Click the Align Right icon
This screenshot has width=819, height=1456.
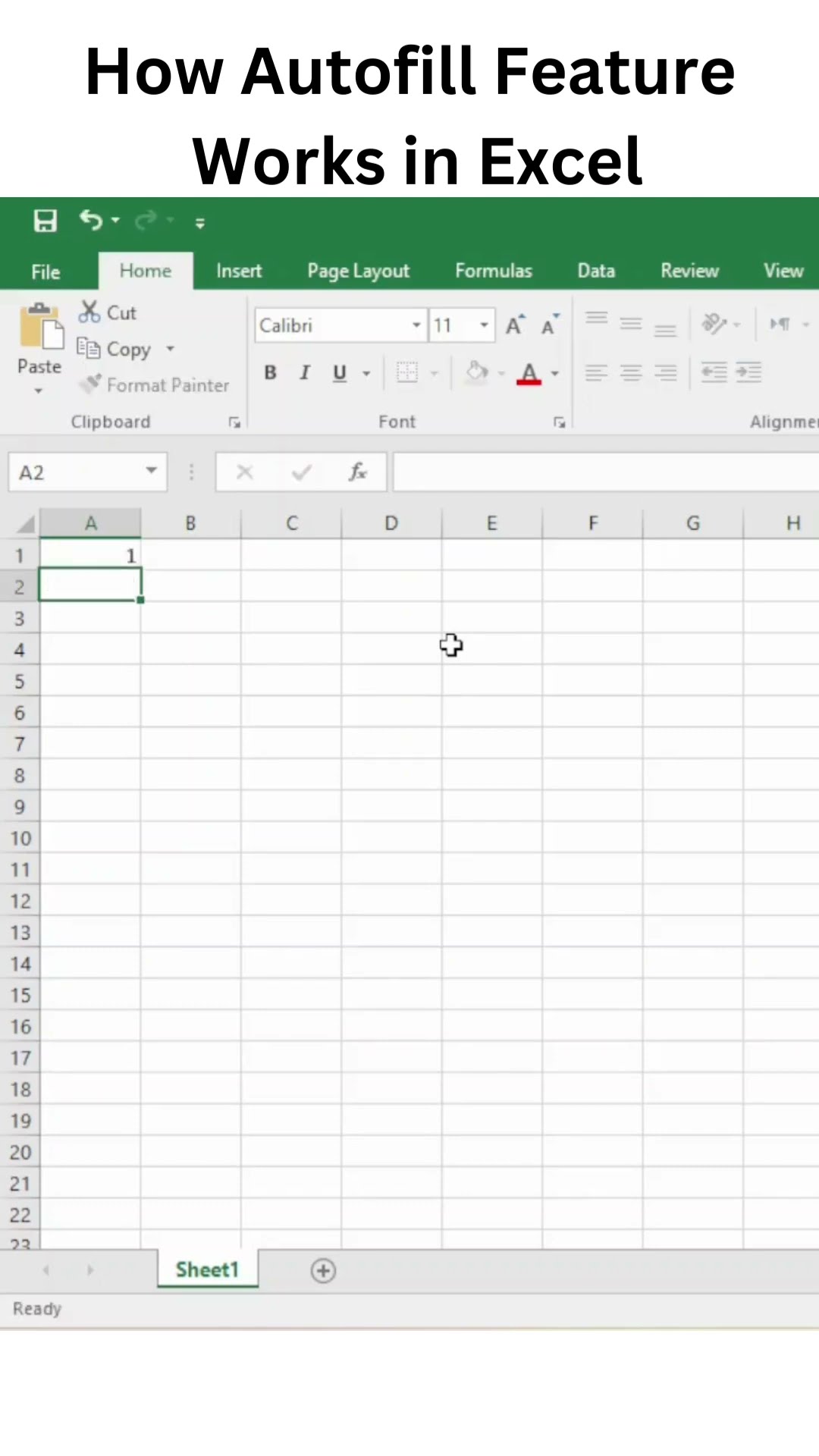pyautogui.click(x=665, y=372)
